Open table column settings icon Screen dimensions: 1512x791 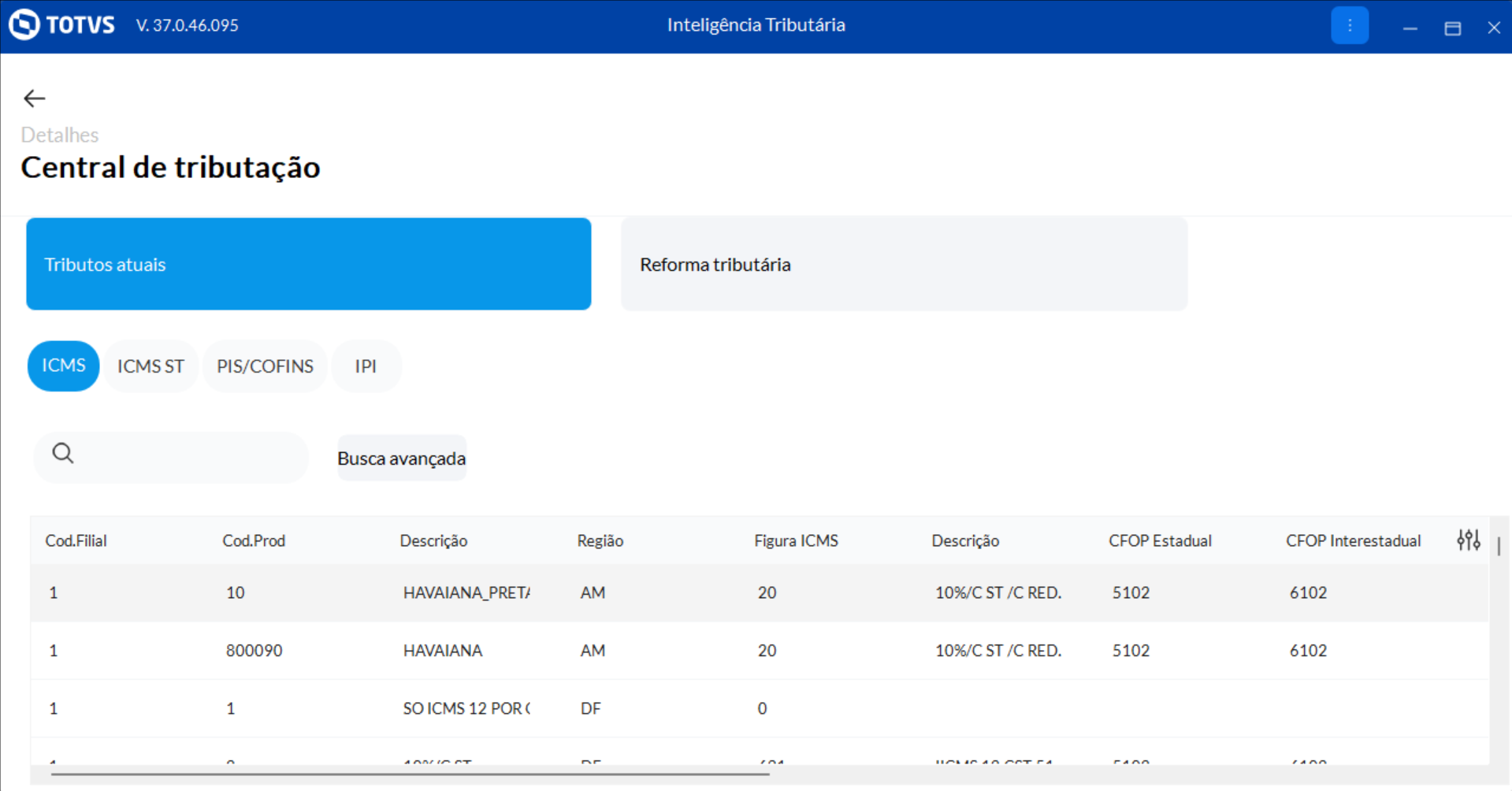(1468, 540)
